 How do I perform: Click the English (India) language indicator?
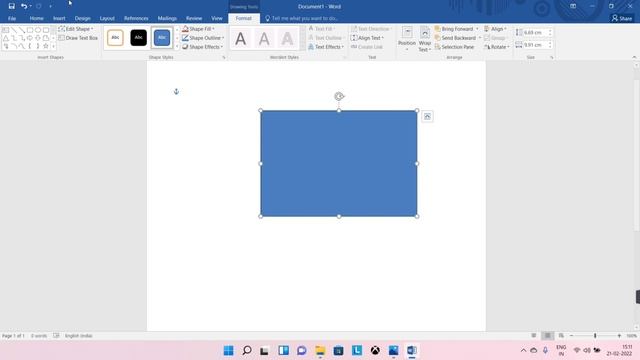(x=78, y=336)
